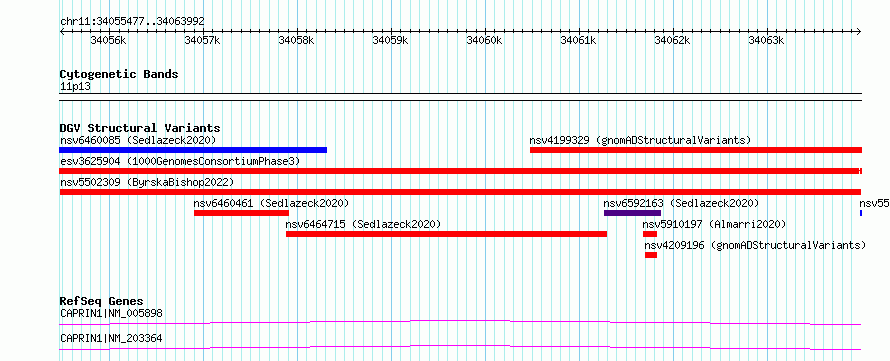890x361 pixels.
Task: Click the chr11:34055477..34063992 coordinate label
Action: (x=132, y=22)
